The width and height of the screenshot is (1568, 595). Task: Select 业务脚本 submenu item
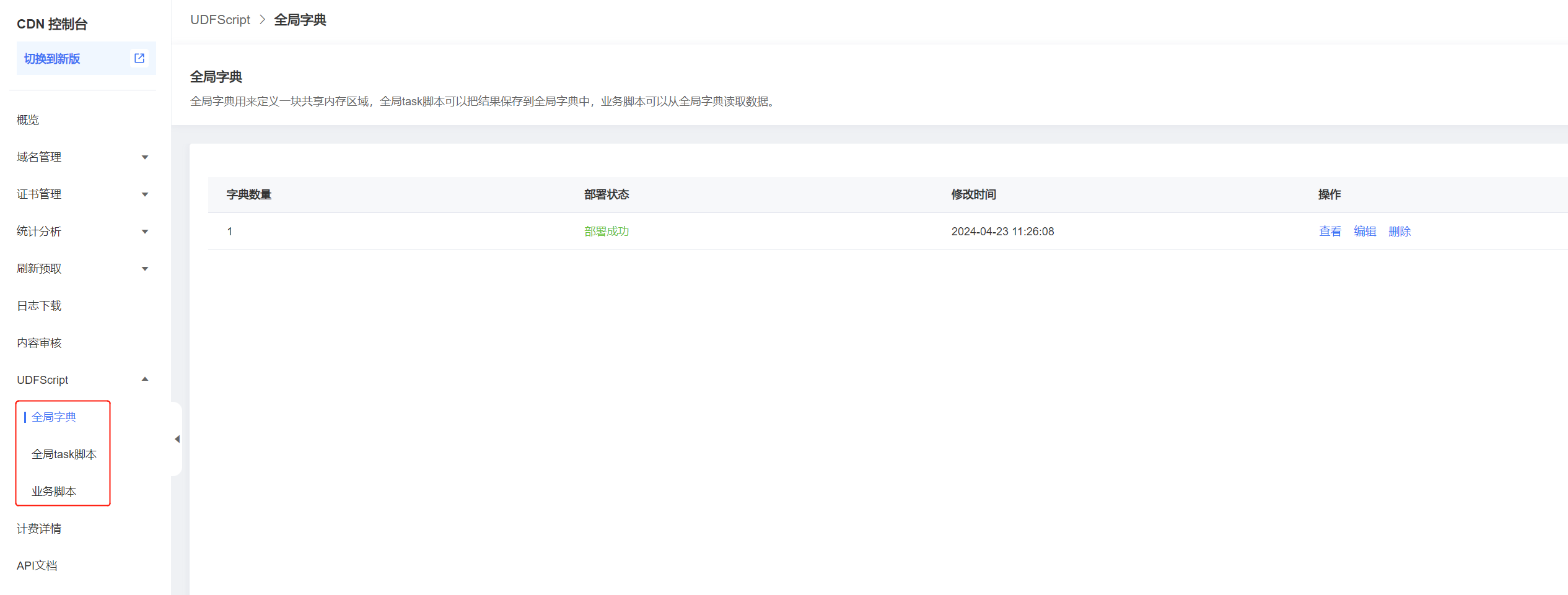pyautogui.click(x=54, y=492)
